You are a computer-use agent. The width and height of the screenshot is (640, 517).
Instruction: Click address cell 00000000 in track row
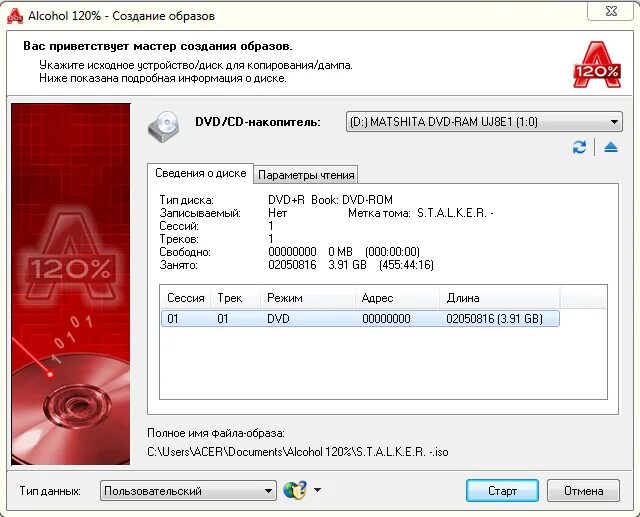tap(386, 319)
